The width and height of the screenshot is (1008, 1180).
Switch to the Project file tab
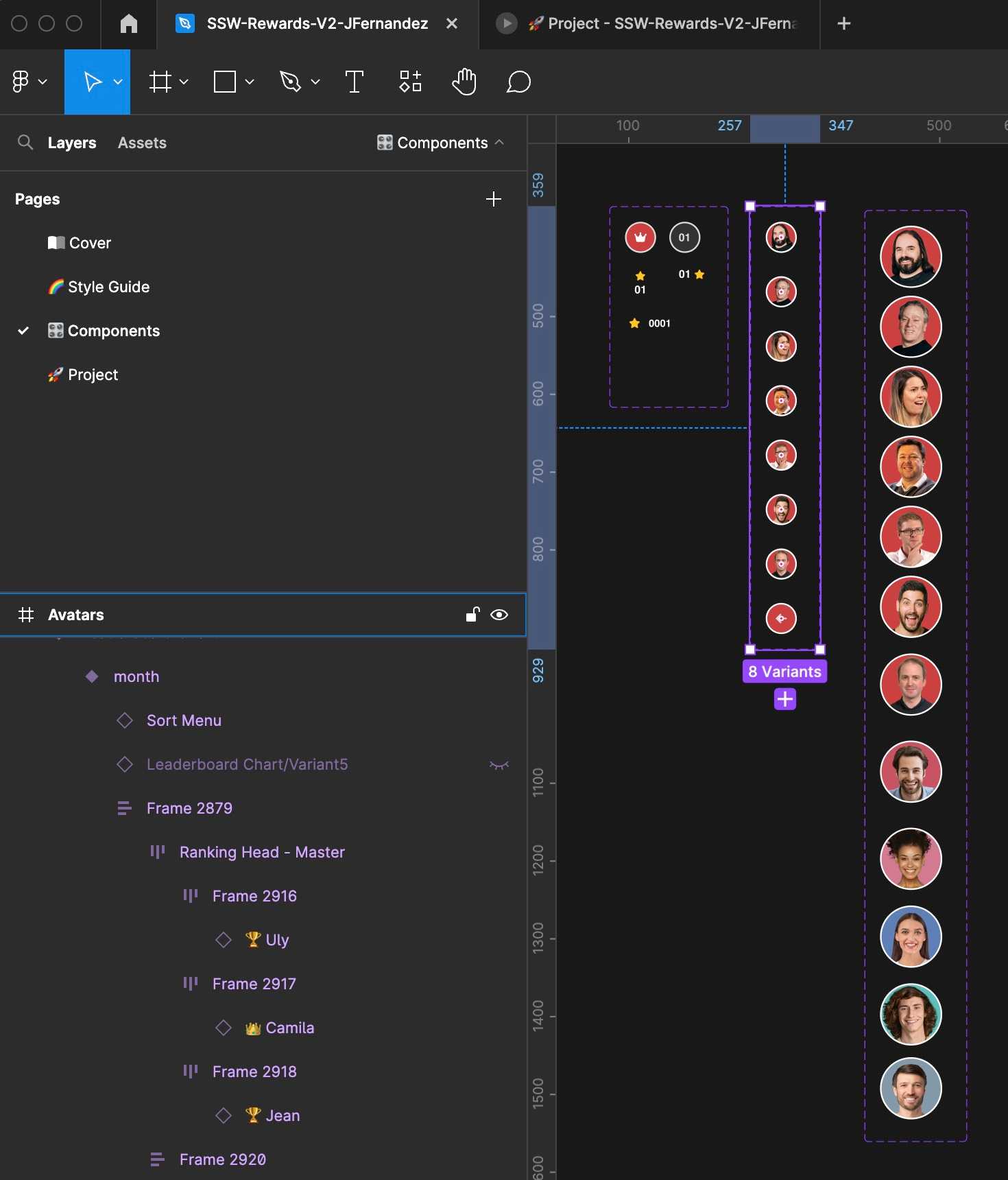pyautogui.click(x=662, y=24)
